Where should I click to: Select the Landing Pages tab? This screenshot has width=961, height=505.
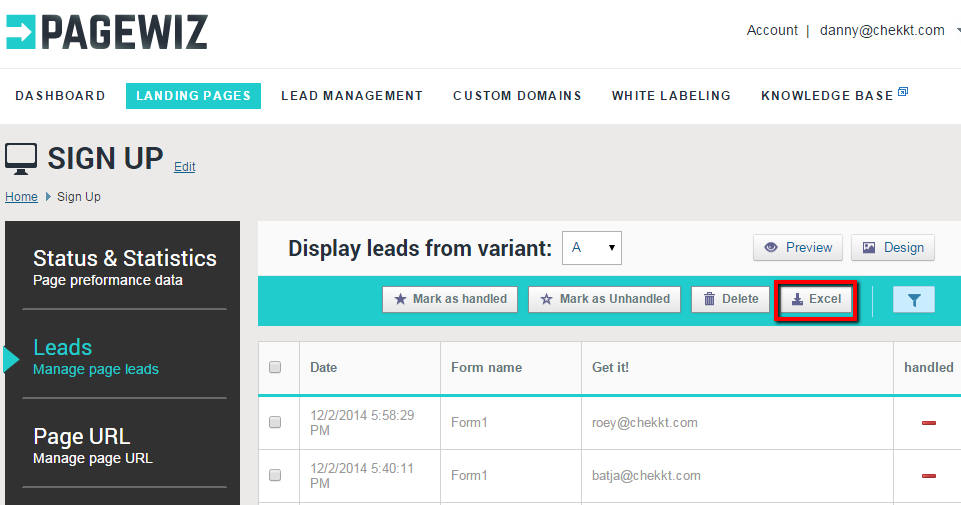coord(194,96)
